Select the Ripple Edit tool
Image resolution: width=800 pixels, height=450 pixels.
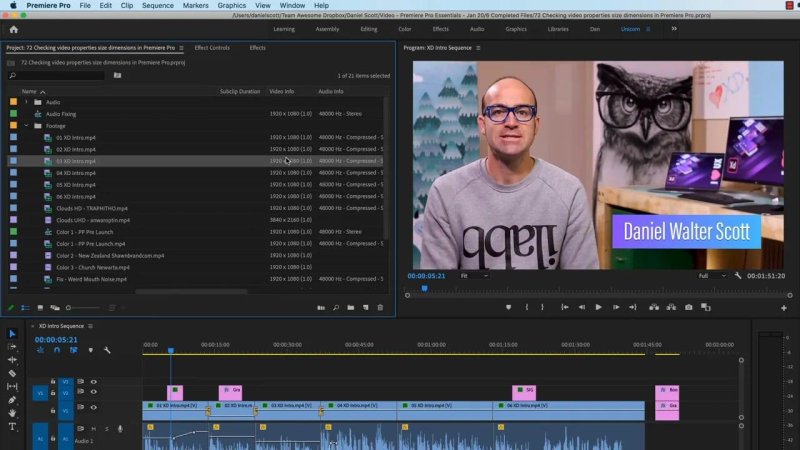[x=12, y=360]
